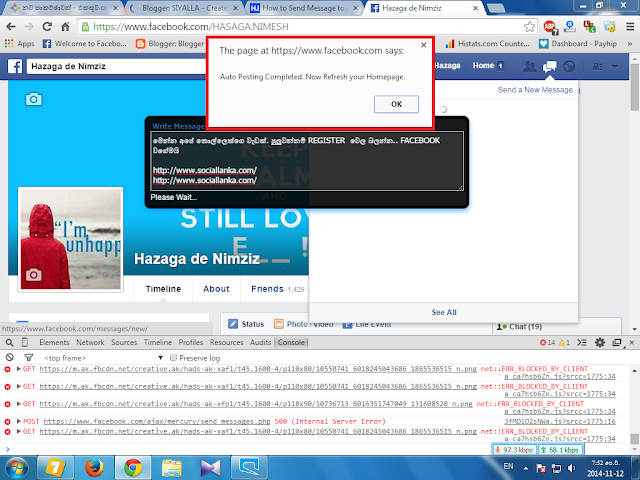Bookmark page with the star icon
The height and width of the screenshot is (480, 640).
click(529, 27)
